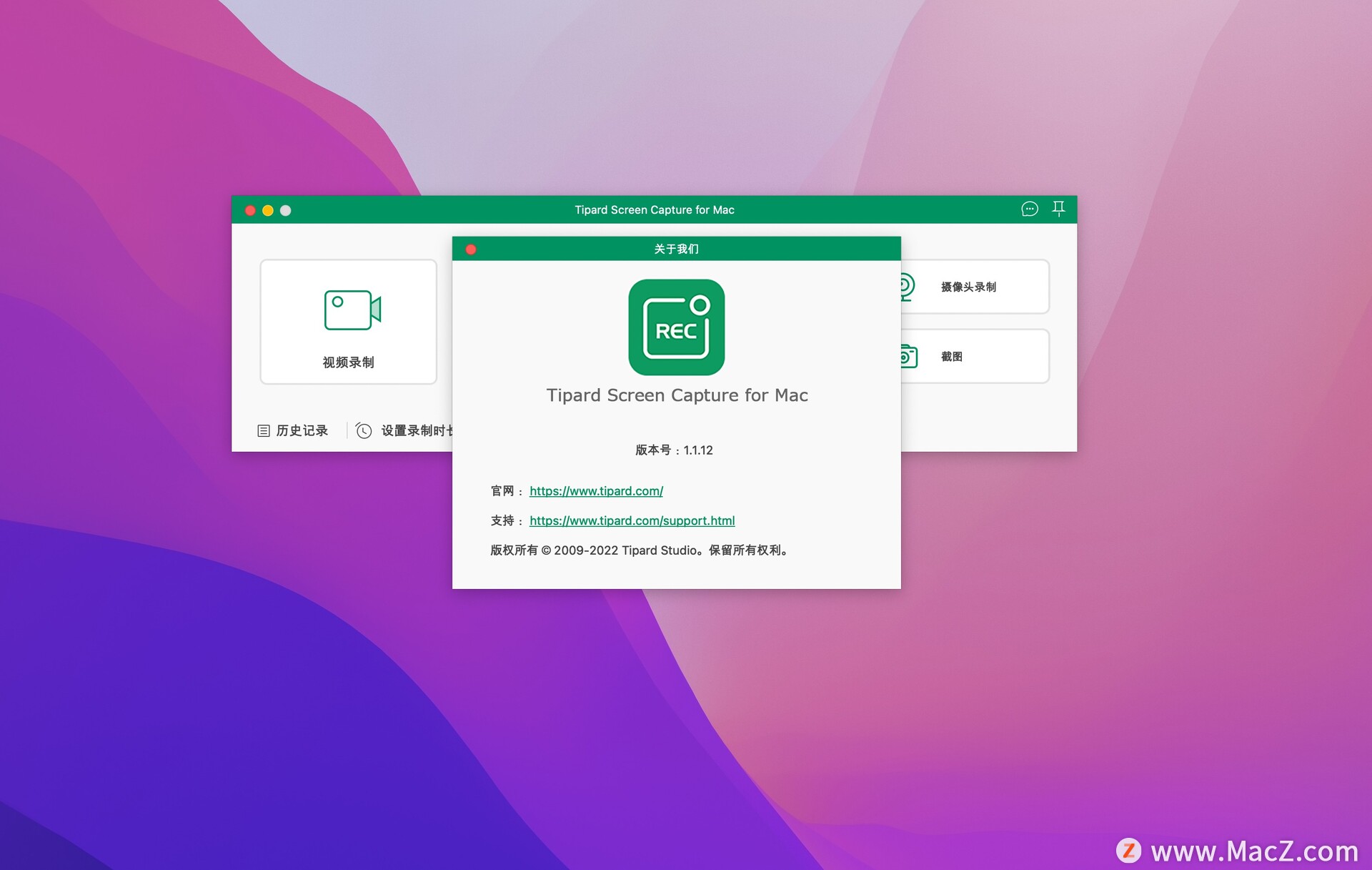Screen dimensions: 1372x870
Task: Click the green REC app logo
Action: (676, 327)
